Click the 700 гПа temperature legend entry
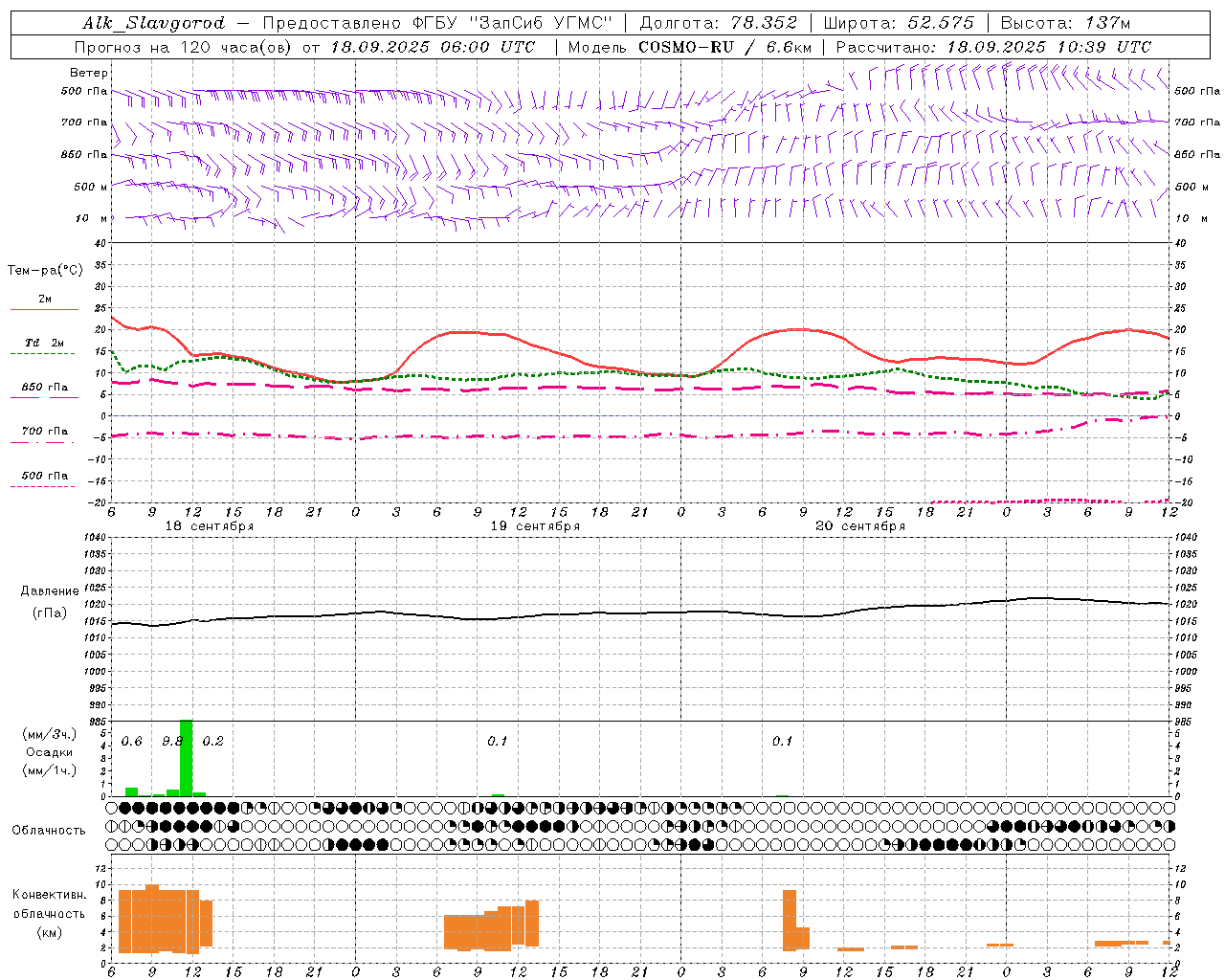 tap(45, 432)
